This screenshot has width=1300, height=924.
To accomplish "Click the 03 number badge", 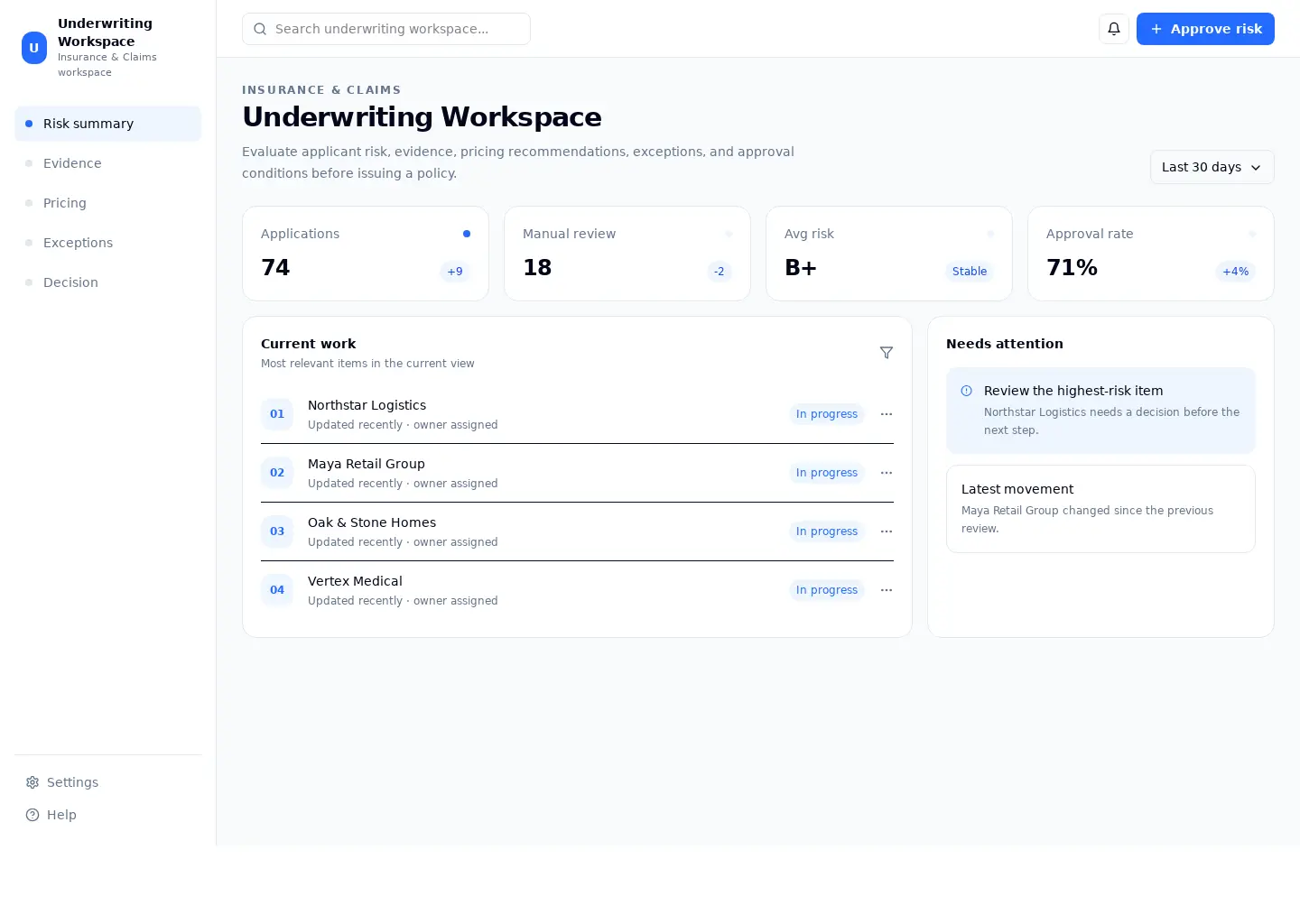I will pos(277,531).
